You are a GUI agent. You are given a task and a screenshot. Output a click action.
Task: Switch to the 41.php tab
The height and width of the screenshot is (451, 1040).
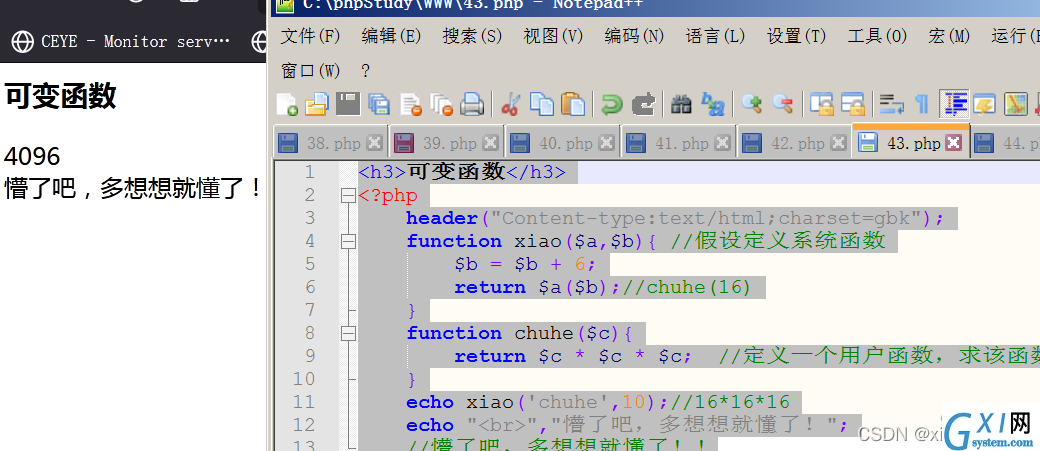[679, 143]
